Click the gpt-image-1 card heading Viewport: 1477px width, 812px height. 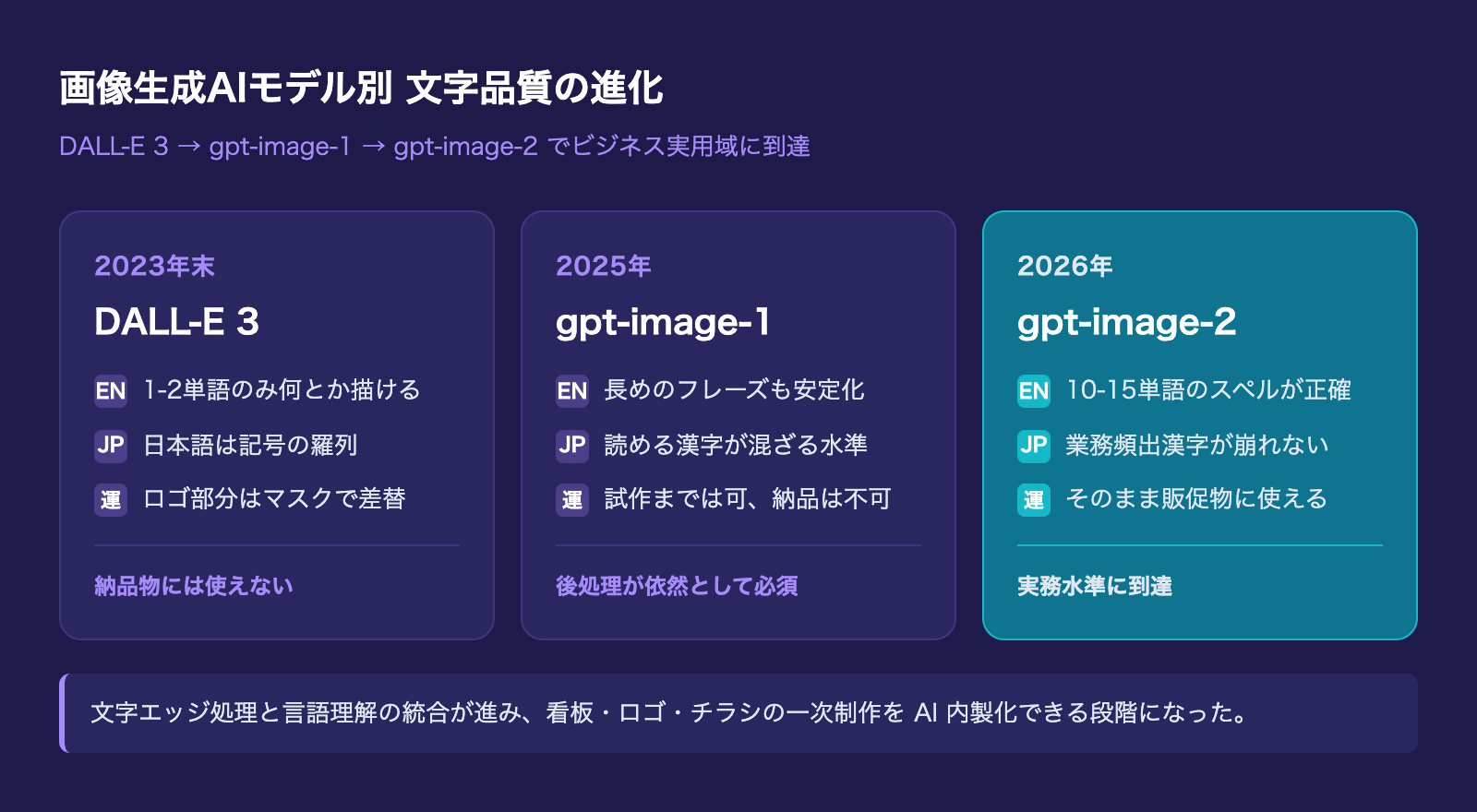(663, 322)
